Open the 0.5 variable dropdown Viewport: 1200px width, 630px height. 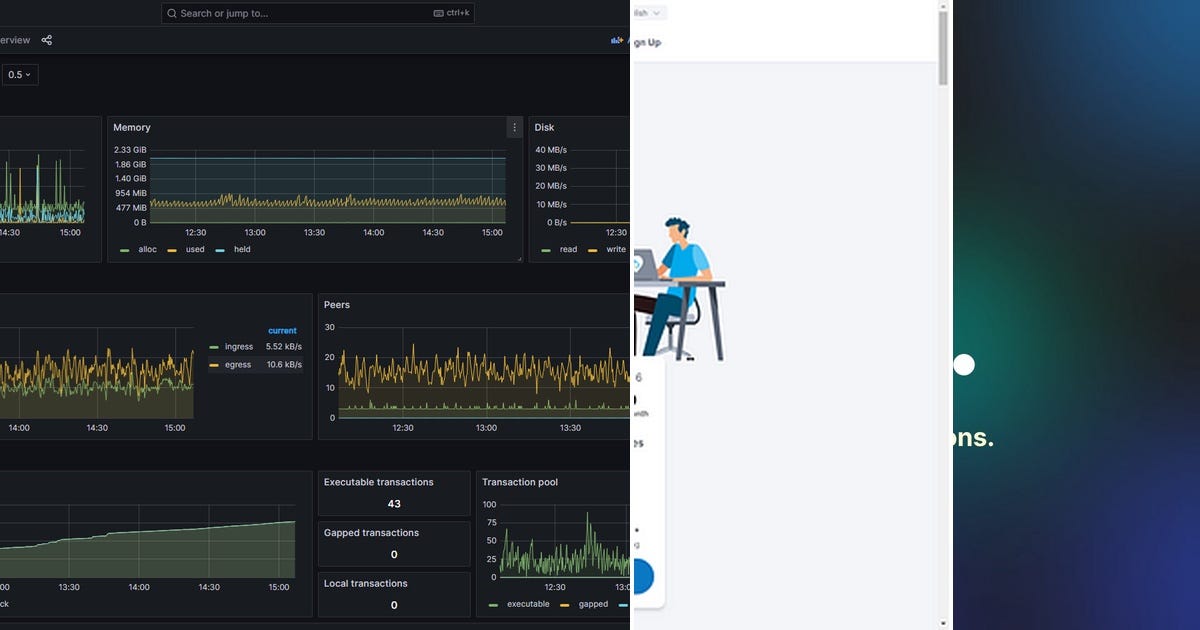pyautogui.click(x=19, y=74)
